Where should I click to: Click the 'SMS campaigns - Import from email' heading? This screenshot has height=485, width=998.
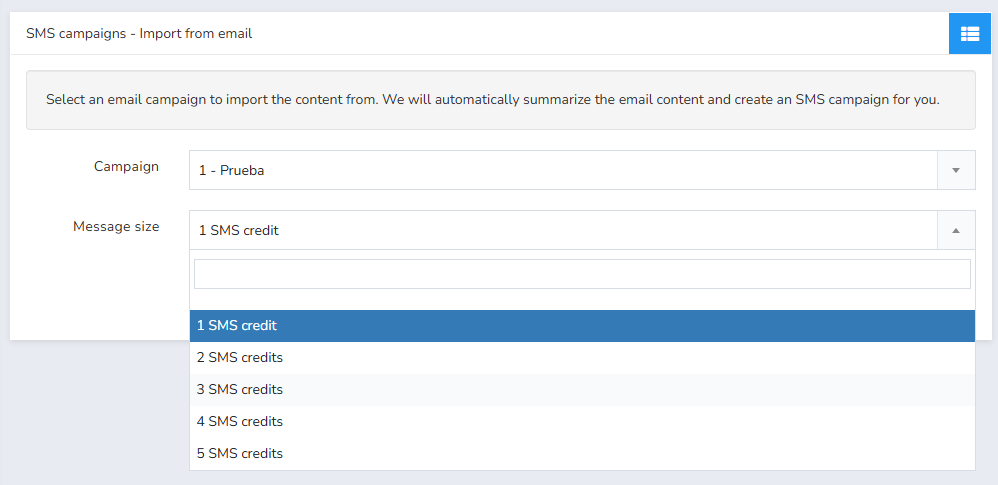[139, 33]
